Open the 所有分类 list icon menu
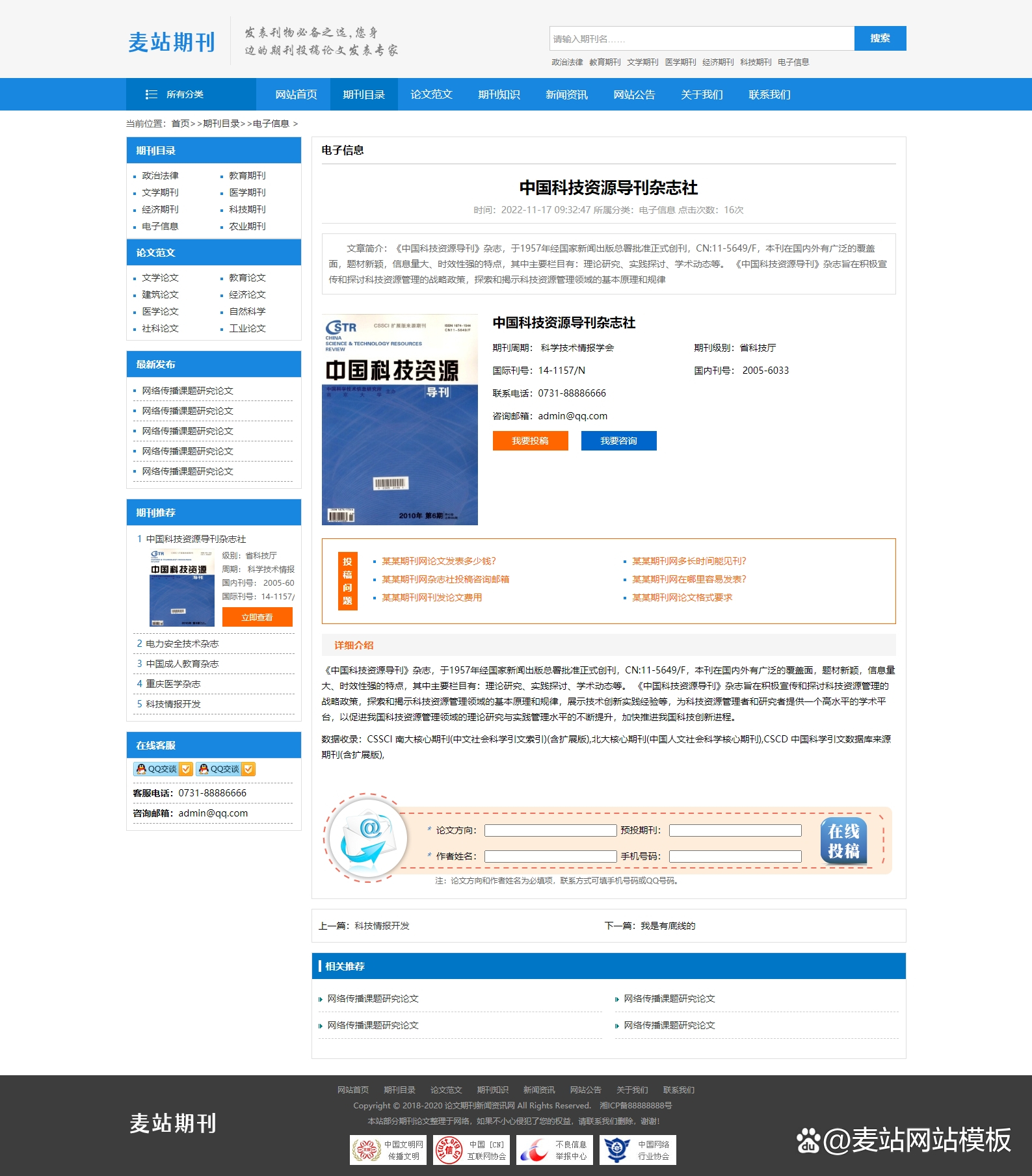This screenshot has height=1176, width=1032. coord(151,94)
